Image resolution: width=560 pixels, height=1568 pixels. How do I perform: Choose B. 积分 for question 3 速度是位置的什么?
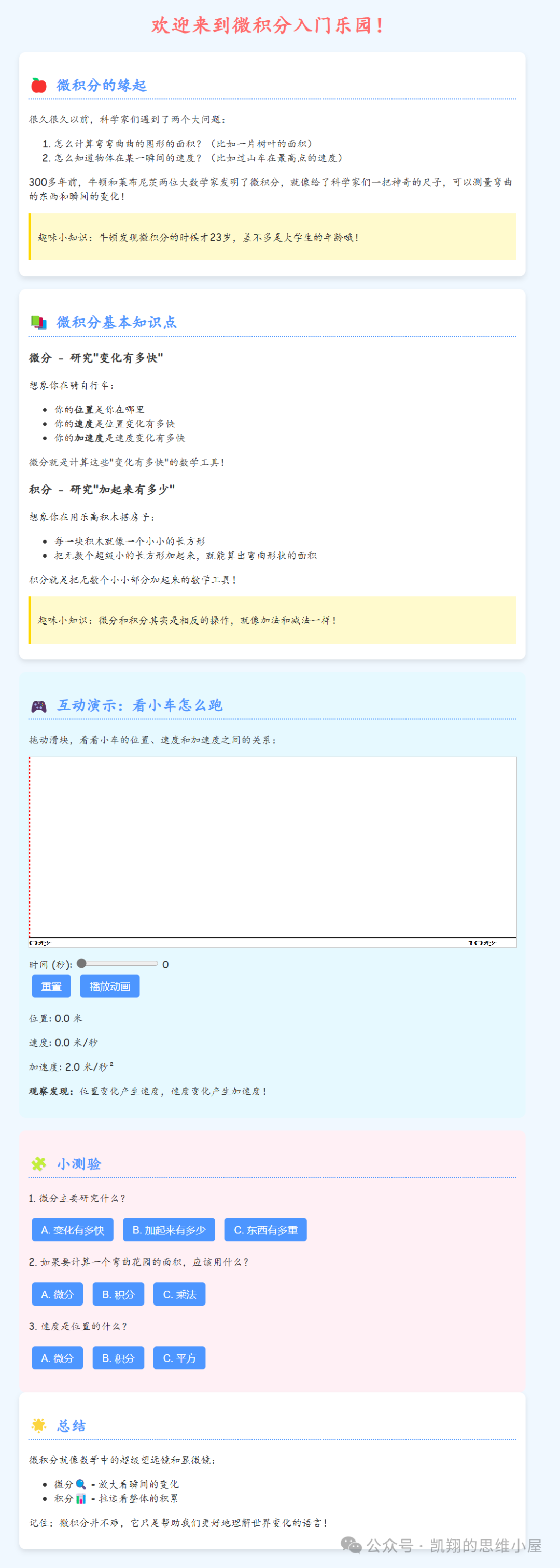pos(118,1358)
